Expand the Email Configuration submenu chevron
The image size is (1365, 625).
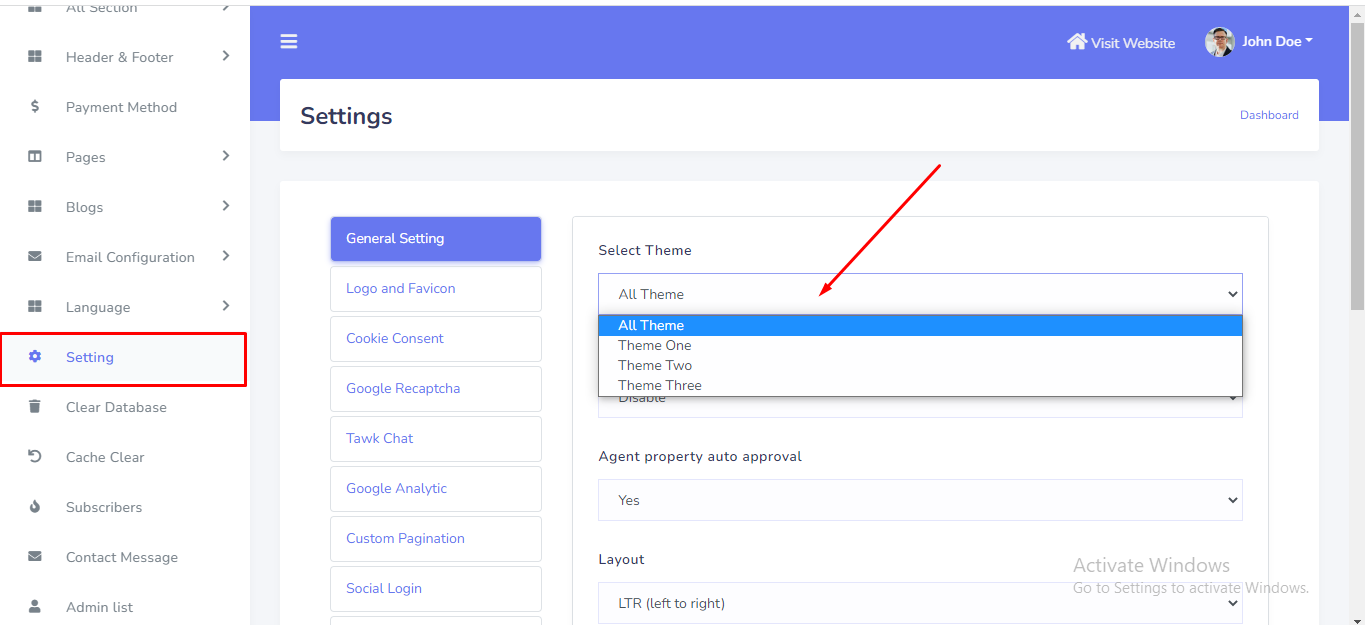[x=226, y=256]
